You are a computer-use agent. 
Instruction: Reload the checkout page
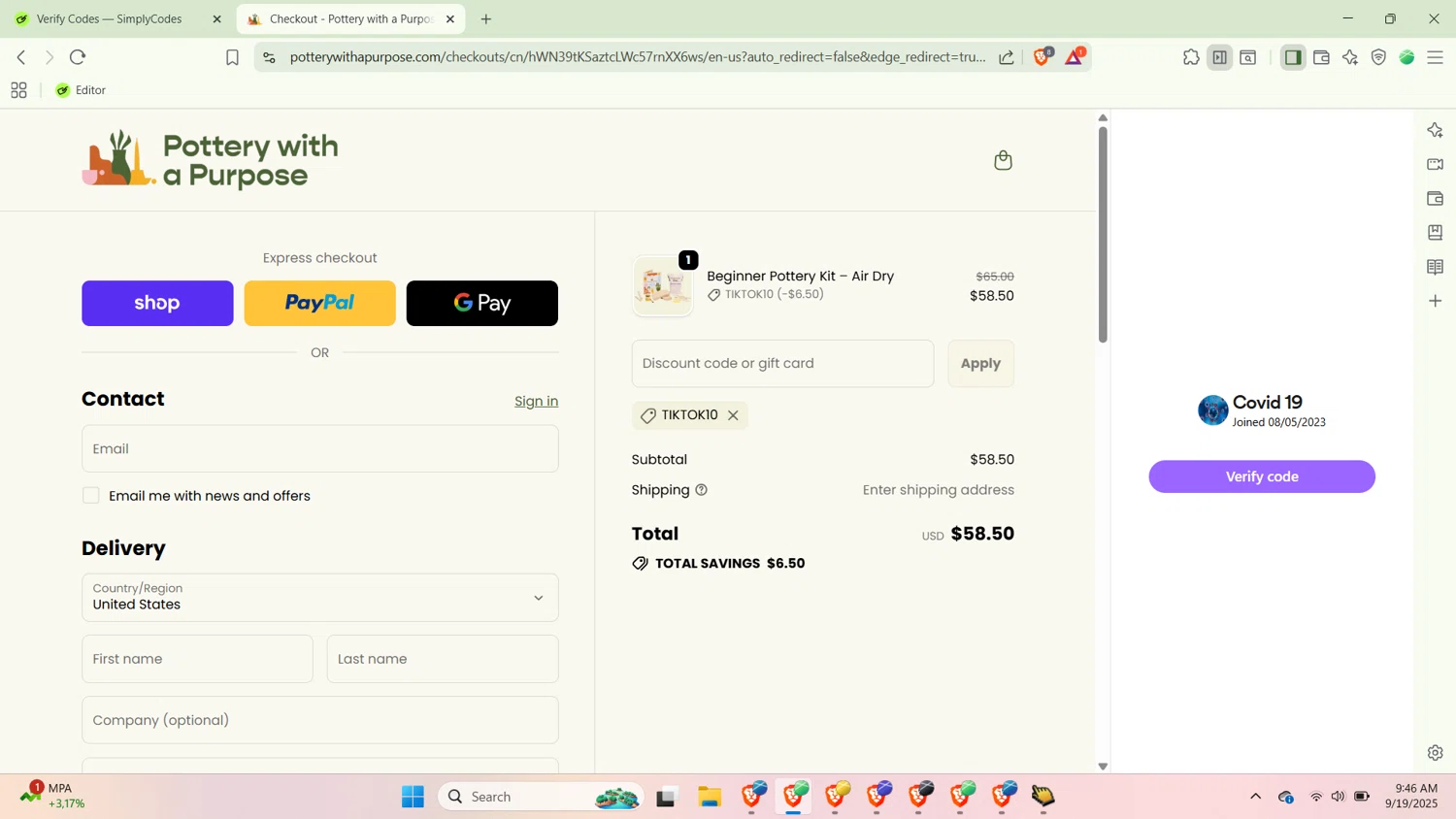tap(78, 57)
